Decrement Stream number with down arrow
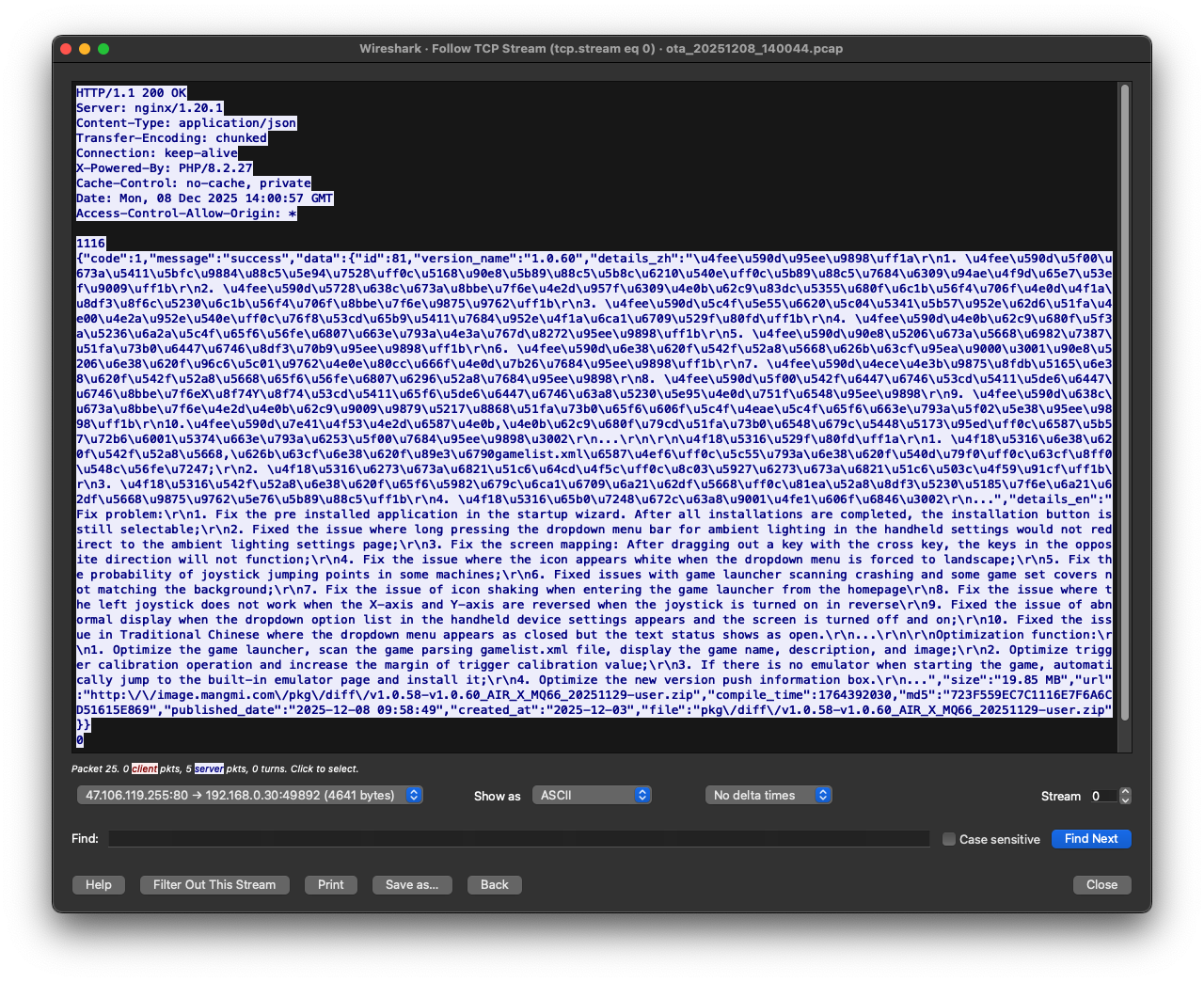This screenshot has width=1204, height=982. pyautogui.click(x=1125, y=800)
